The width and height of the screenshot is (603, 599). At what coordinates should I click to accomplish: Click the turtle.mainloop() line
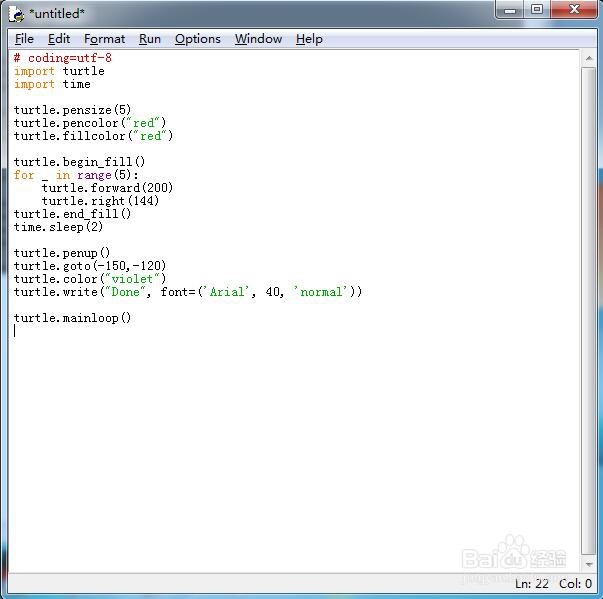pyautogui.click(x=73, y=318)
